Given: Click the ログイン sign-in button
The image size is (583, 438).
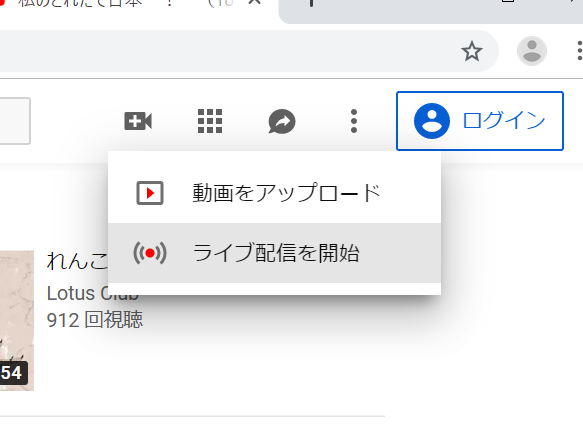Looking at the screenshot, I should point(480,121).
